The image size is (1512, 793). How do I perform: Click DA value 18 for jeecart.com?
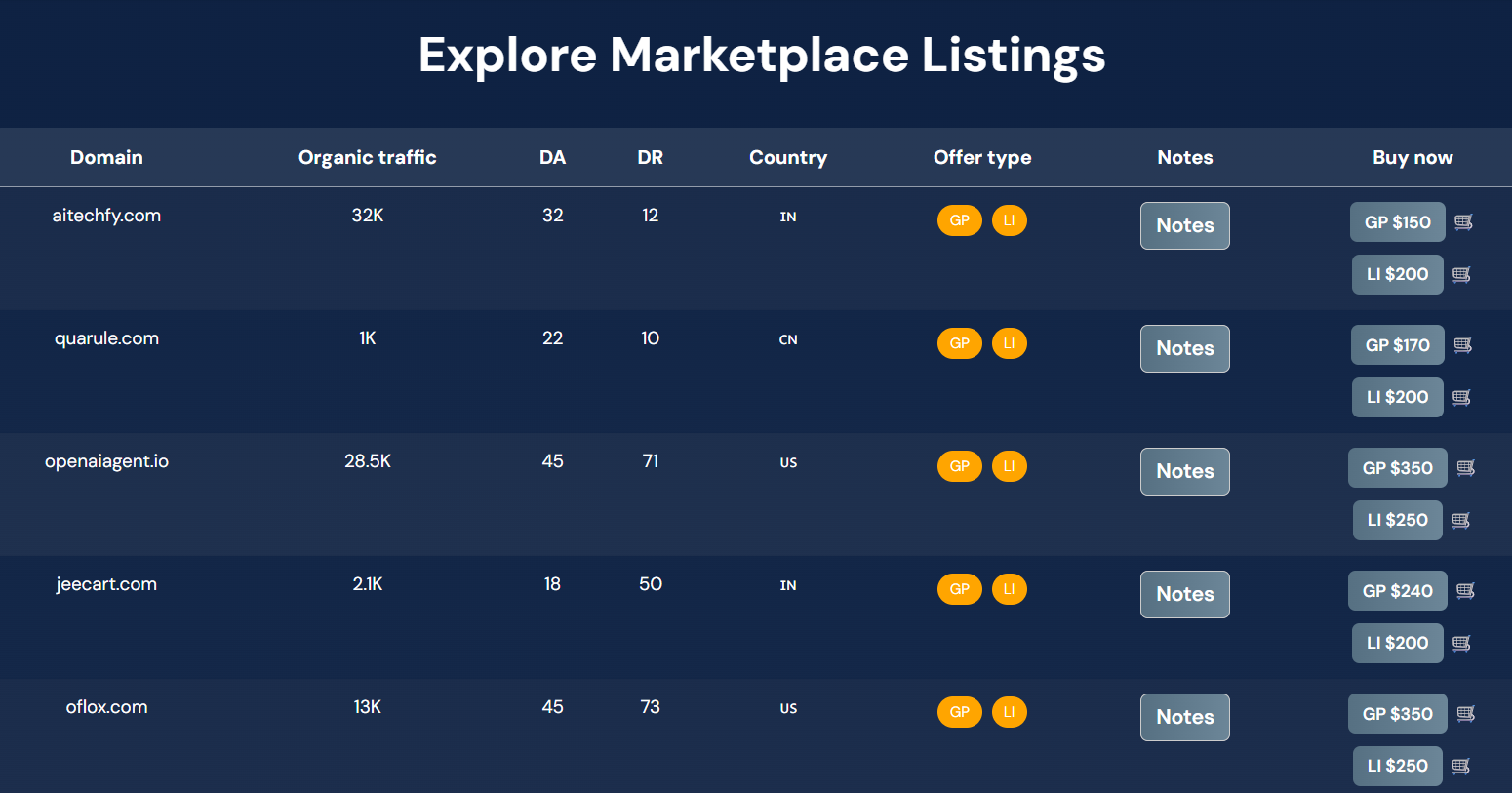click(x=552, y=584)
